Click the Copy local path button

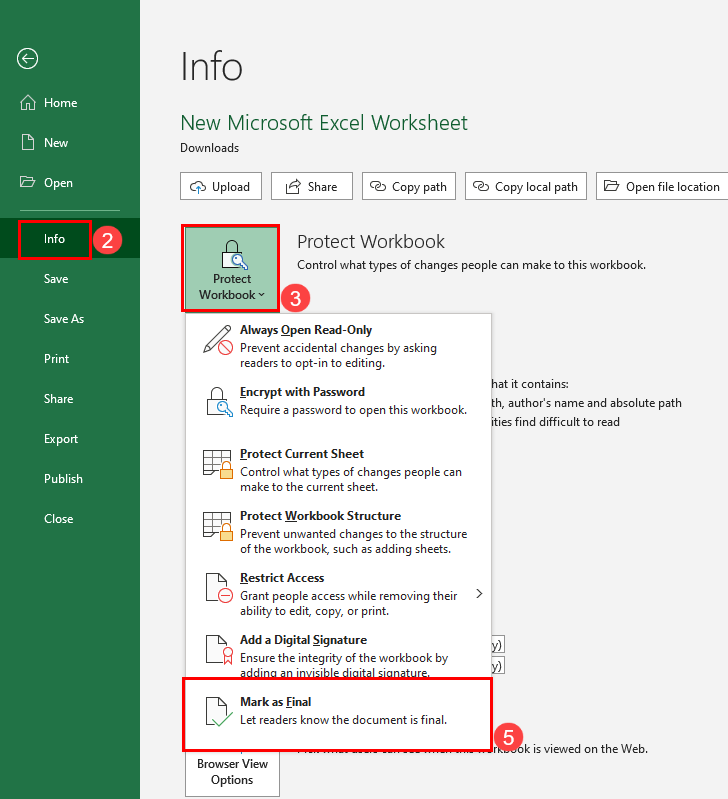click(x=526, y=187)
